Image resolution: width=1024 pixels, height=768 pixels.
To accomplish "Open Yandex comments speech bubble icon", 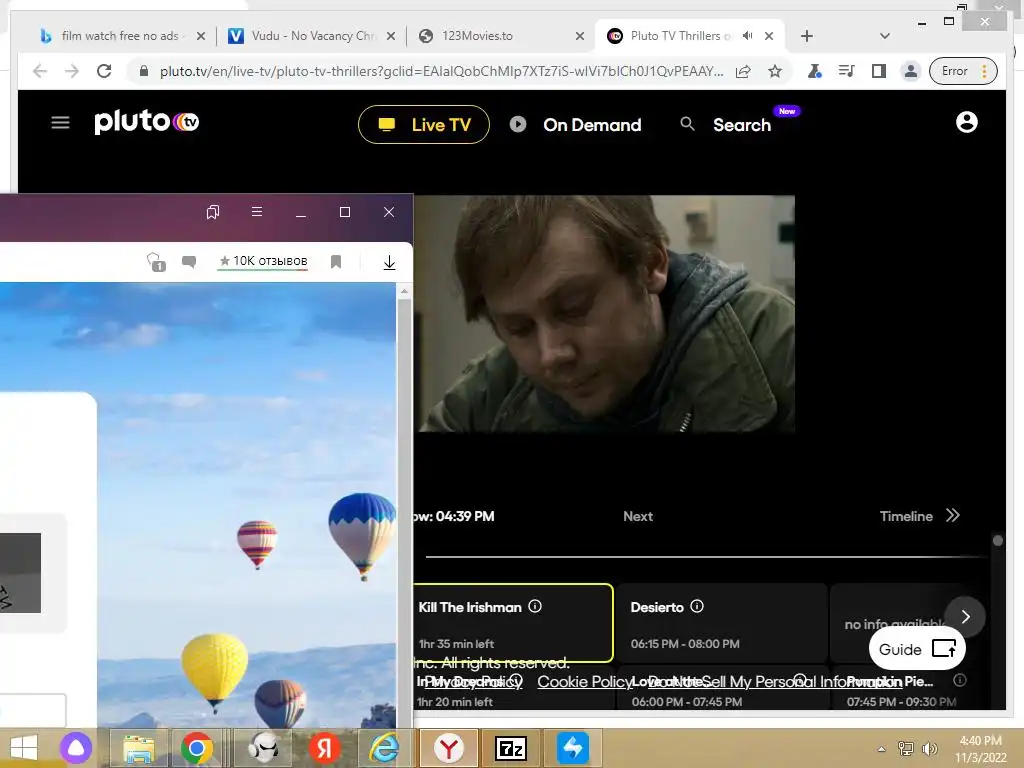I will [189, 262].
